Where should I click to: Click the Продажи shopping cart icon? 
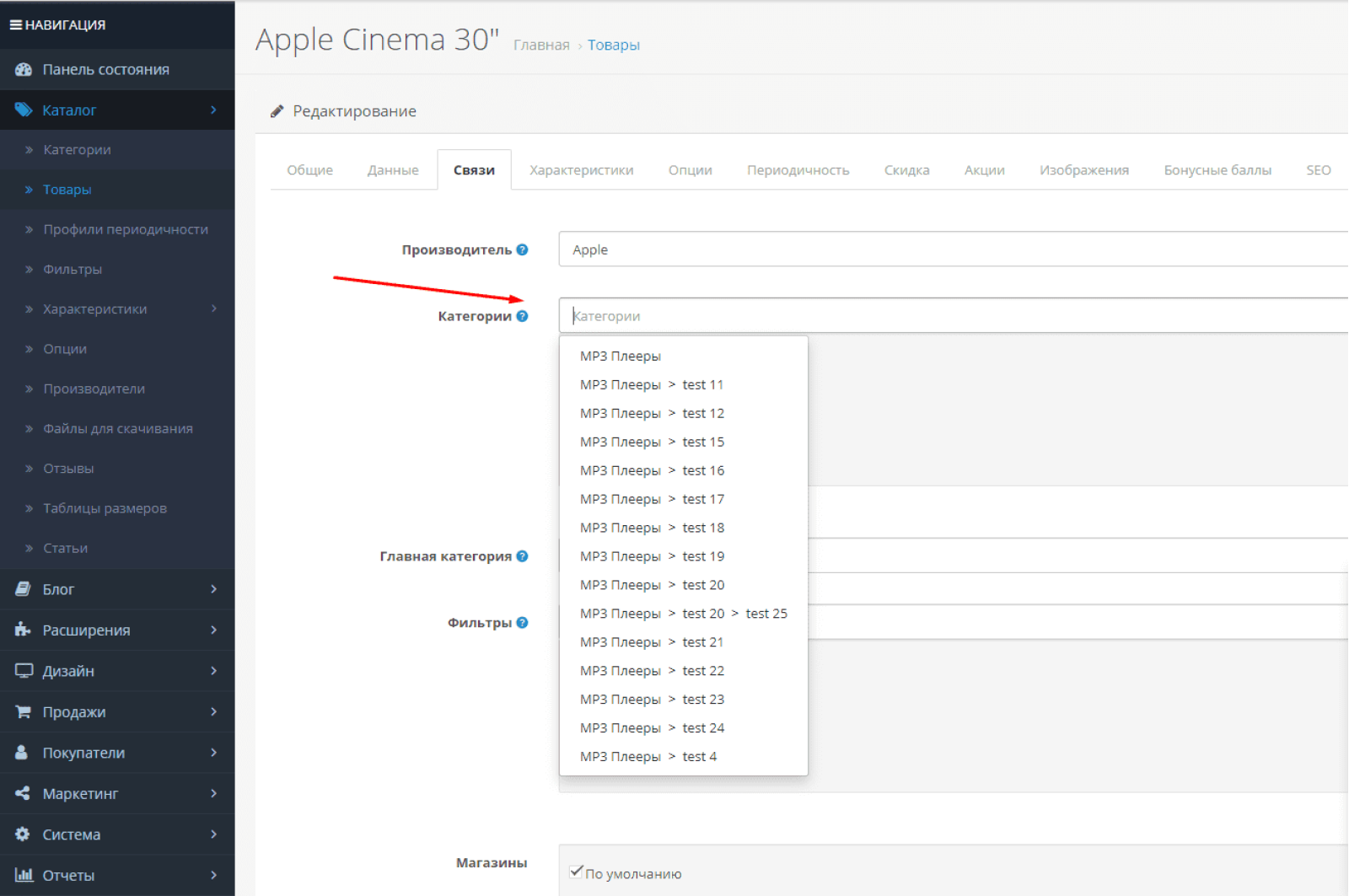pos(23,711)
